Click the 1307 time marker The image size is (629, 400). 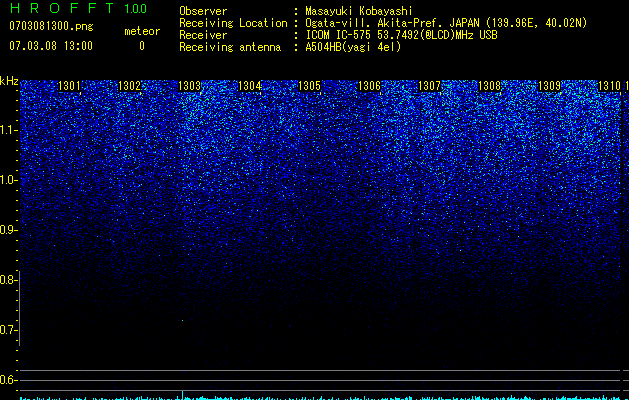(x=429, y=86)
